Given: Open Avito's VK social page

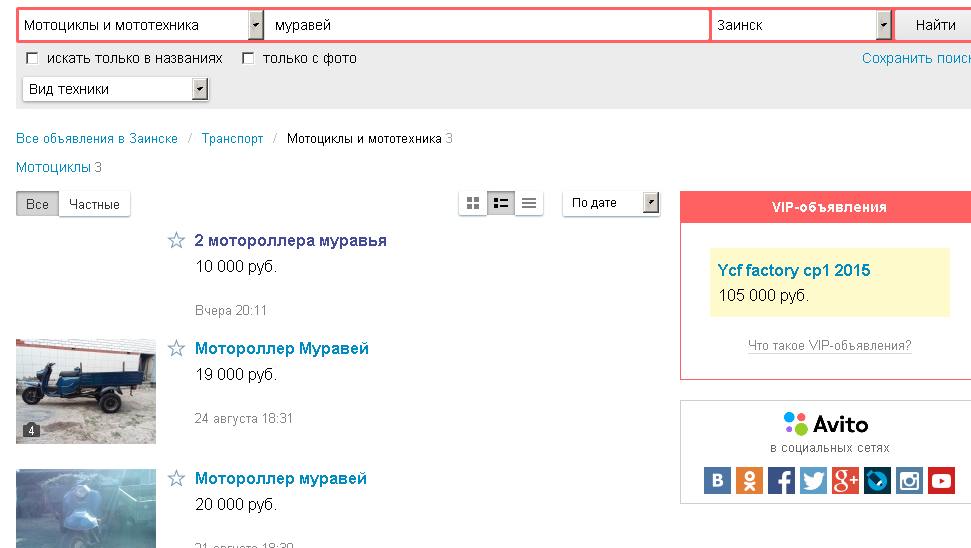Looking at the screenshot, I should (717, 481).
